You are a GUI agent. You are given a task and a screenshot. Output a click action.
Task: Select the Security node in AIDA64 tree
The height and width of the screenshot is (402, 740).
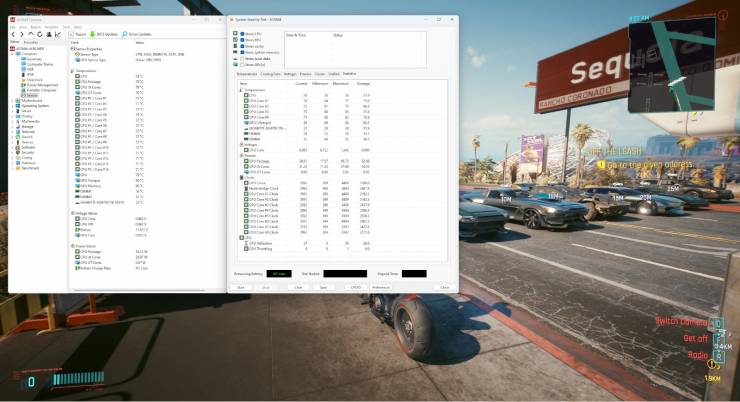(x=25, y=152)
